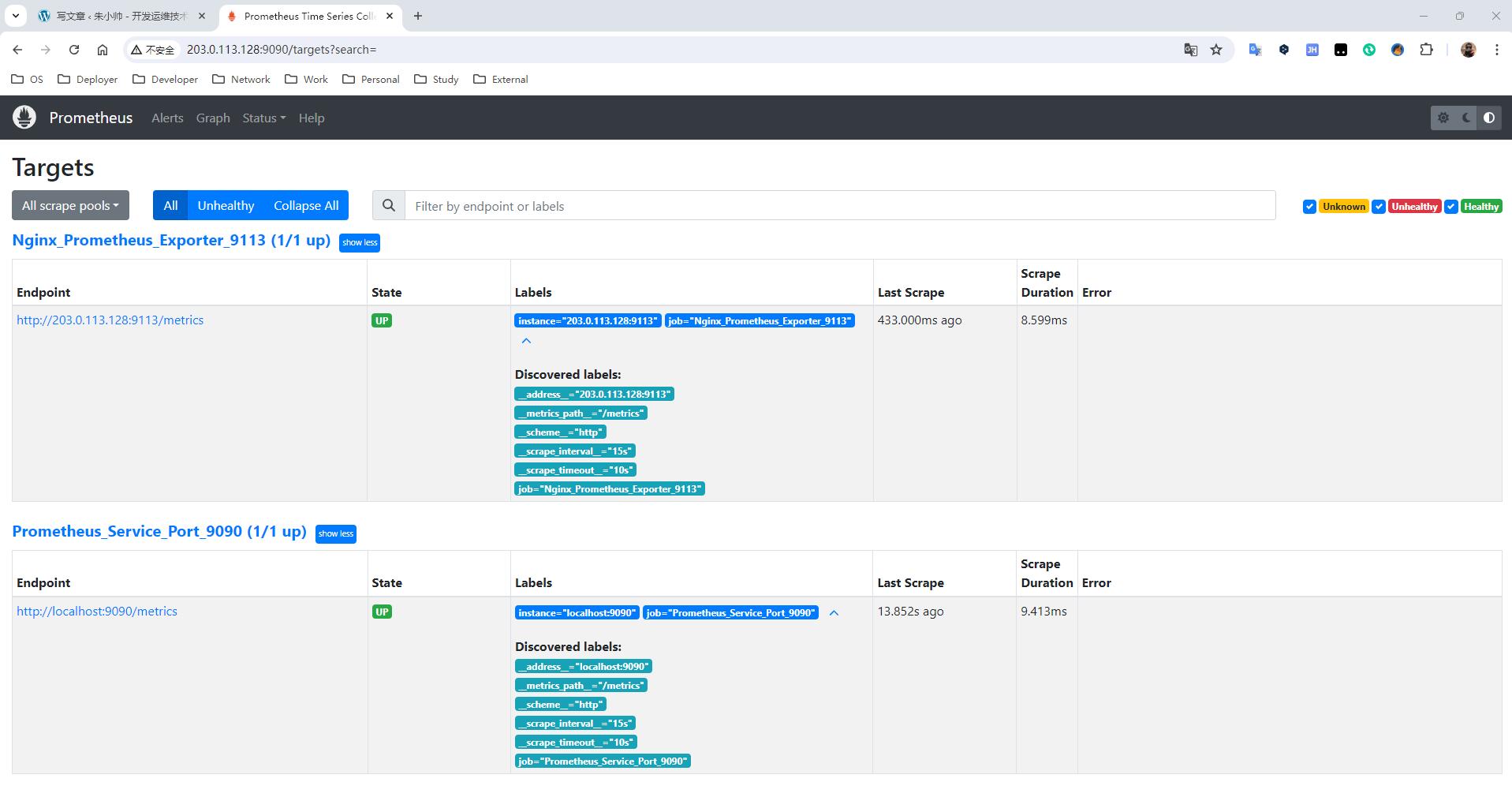Open the localhost:9090 metrics endpoint link
Image resolution: width=1512 pixels, height=812 pixels.
[97, 612]
